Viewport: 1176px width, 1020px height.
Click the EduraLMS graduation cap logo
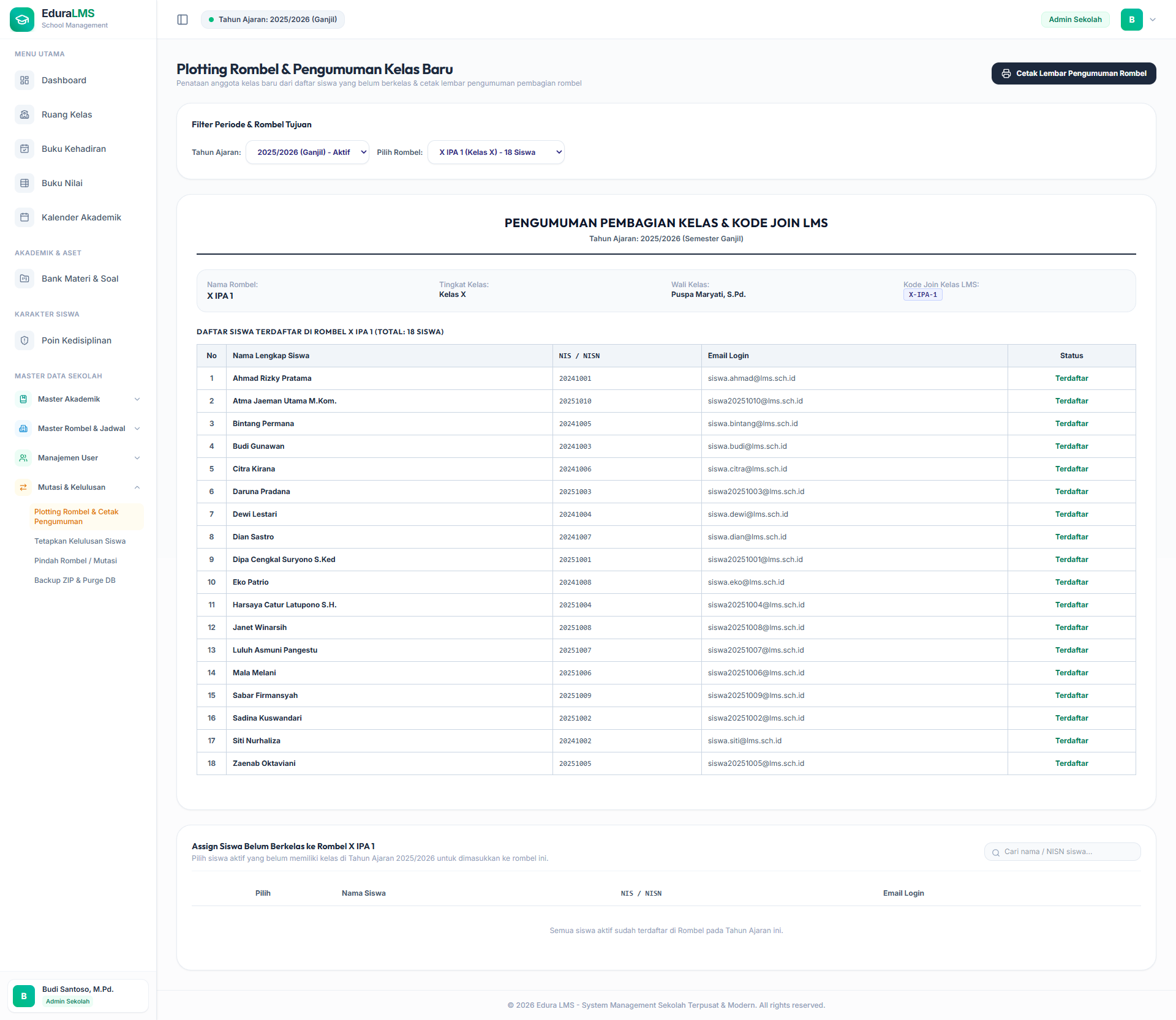22,20
